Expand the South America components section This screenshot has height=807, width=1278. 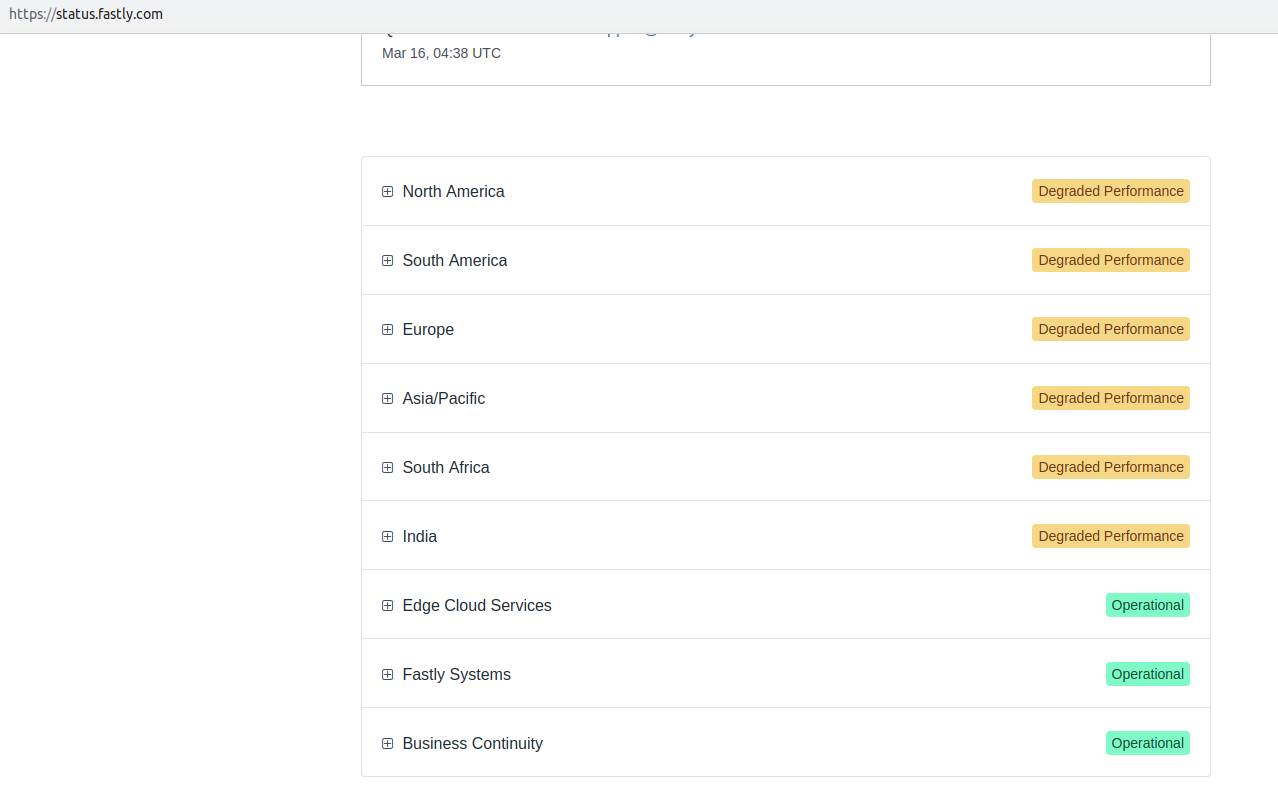[388, 260]
